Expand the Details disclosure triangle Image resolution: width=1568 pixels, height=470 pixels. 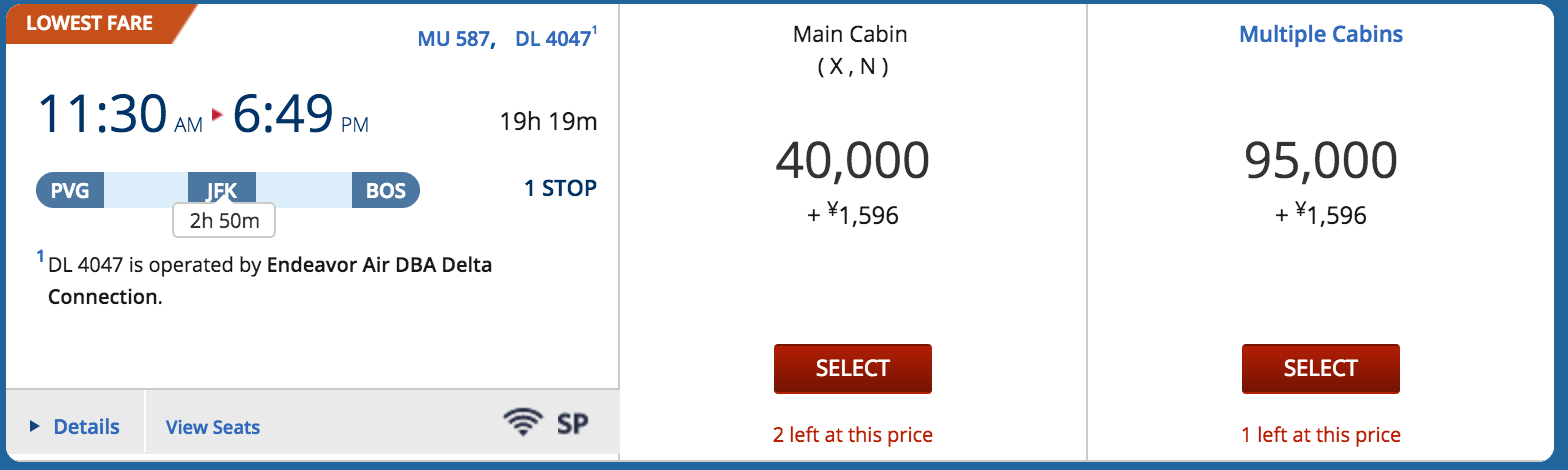pyautogui.click(x=35, y=427)
